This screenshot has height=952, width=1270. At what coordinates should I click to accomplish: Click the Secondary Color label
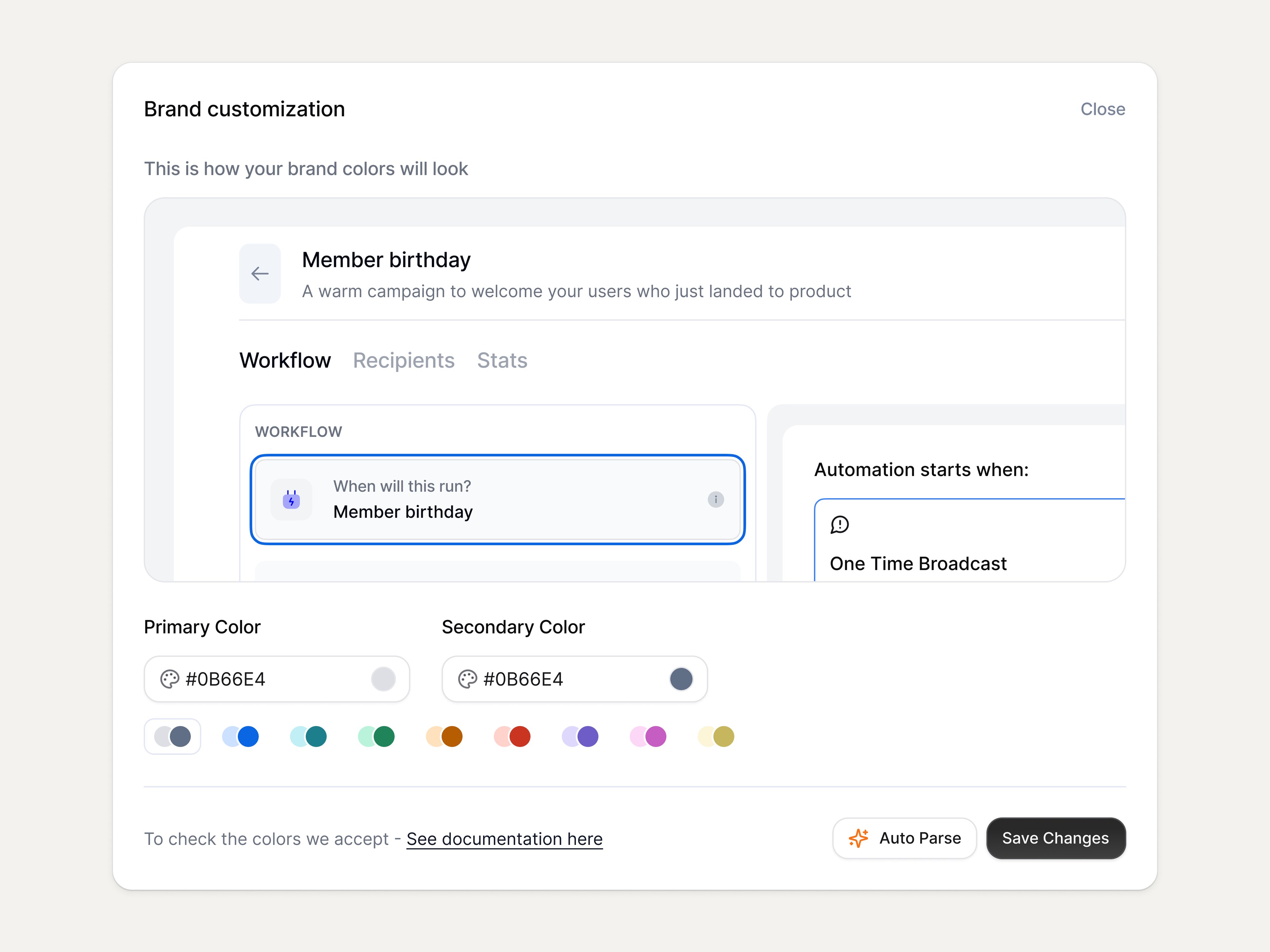[x=513, y=627]
